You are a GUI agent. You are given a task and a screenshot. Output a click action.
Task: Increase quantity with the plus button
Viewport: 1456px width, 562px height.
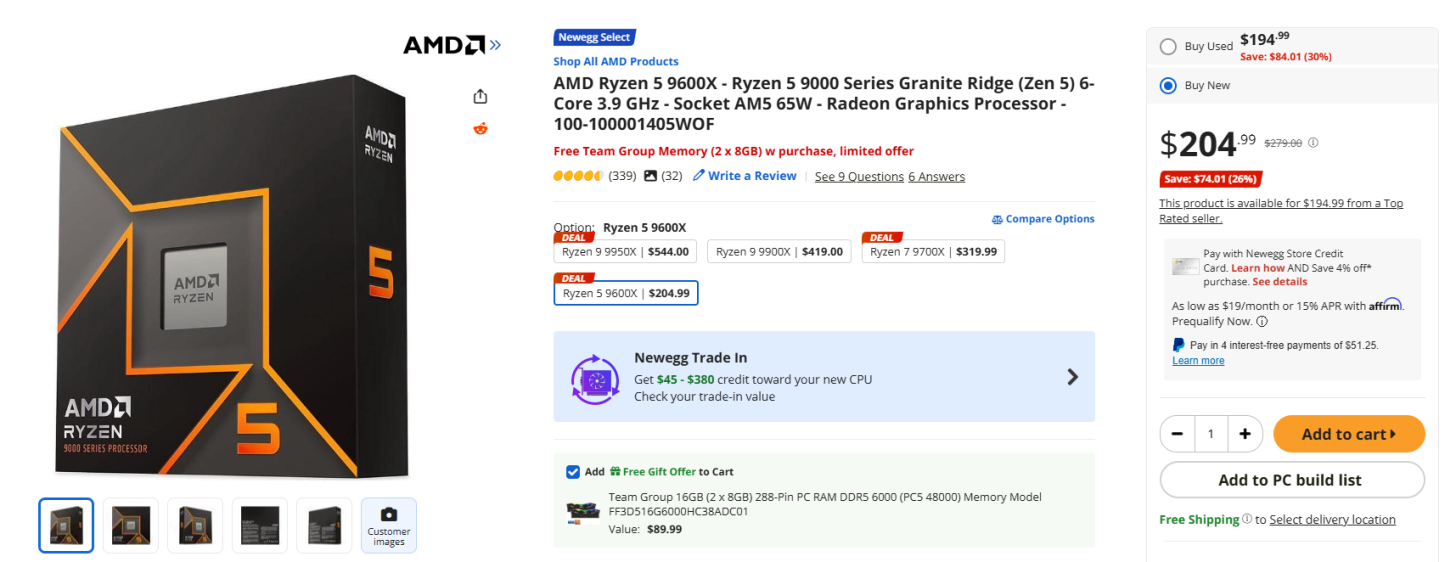tap(1245, 434)
